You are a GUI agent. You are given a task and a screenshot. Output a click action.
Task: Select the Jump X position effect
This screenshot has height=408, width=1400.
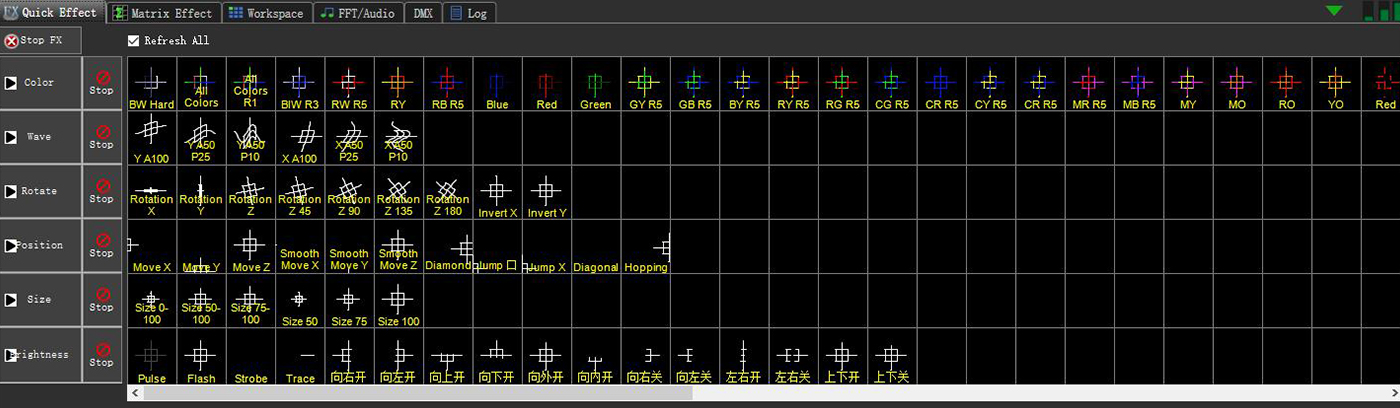click(x=546, y=246)
